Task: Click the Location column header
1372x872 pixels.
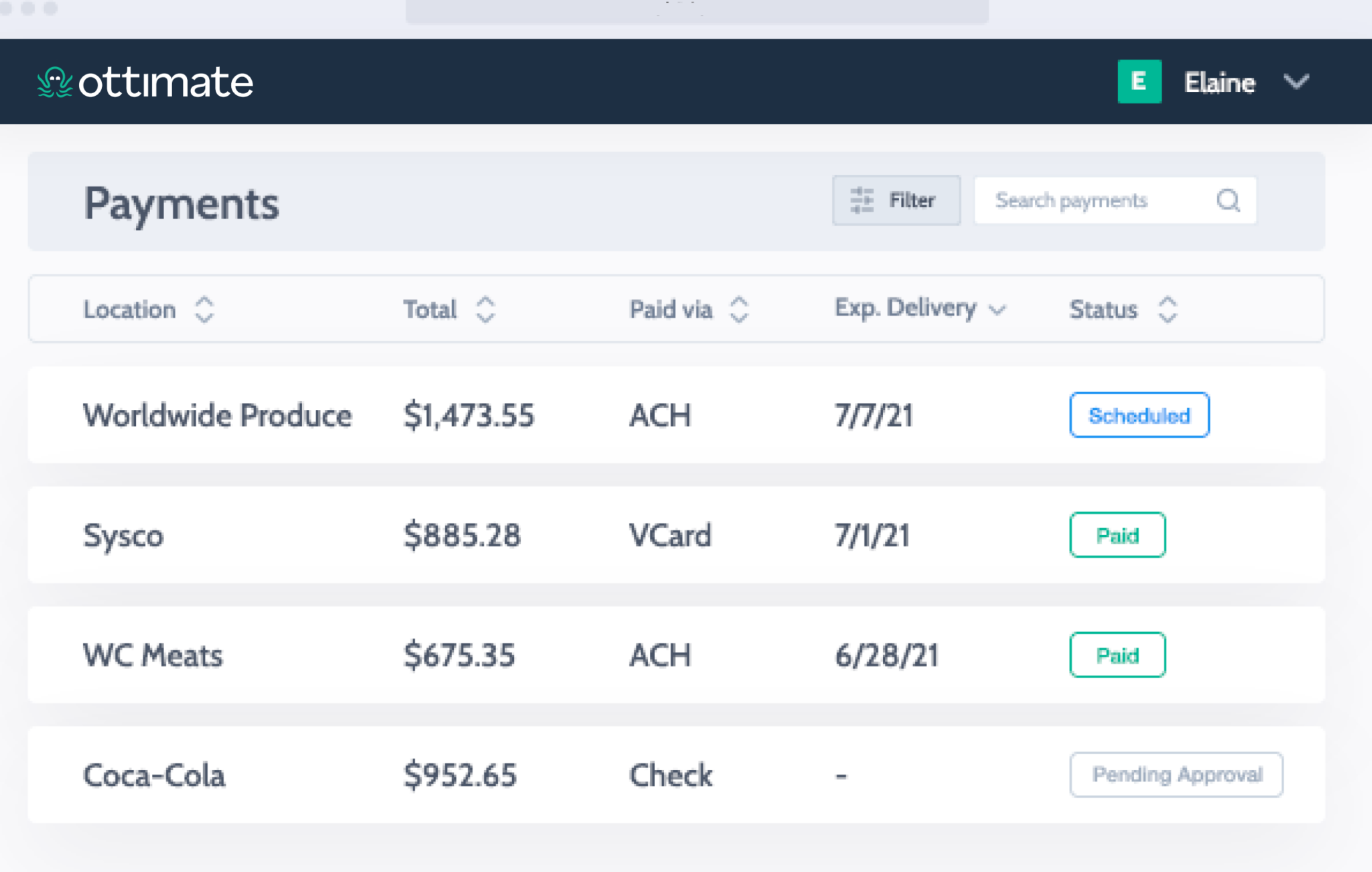Action: point(131,309)
